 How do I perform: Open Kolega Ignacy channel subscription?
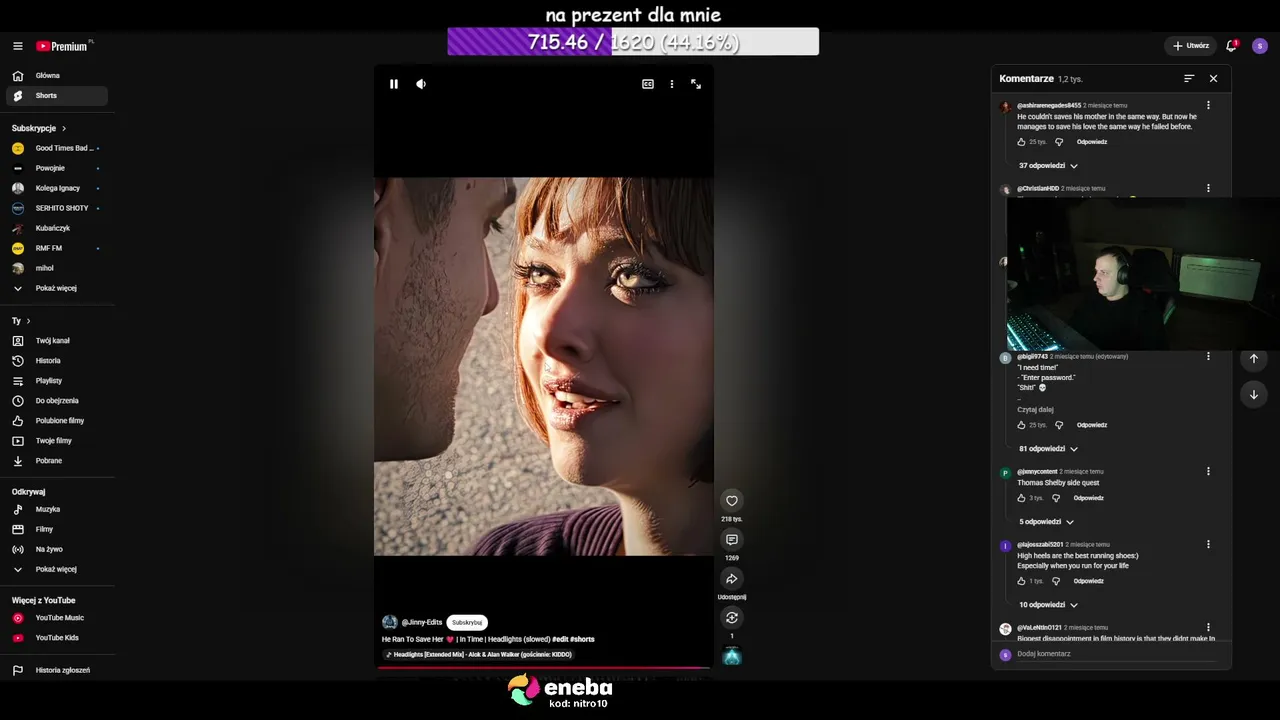[x=57, y=188]
